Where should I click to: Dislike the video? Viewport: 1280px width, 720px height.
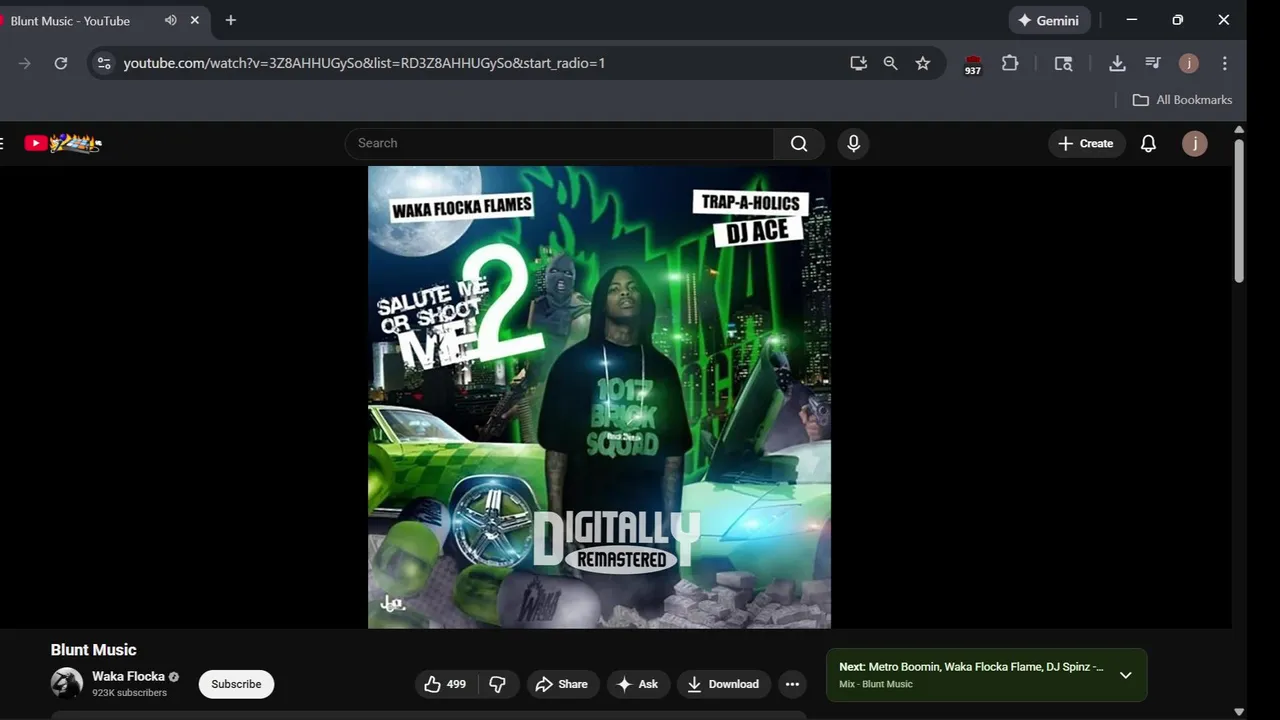[x=497, y=684]
